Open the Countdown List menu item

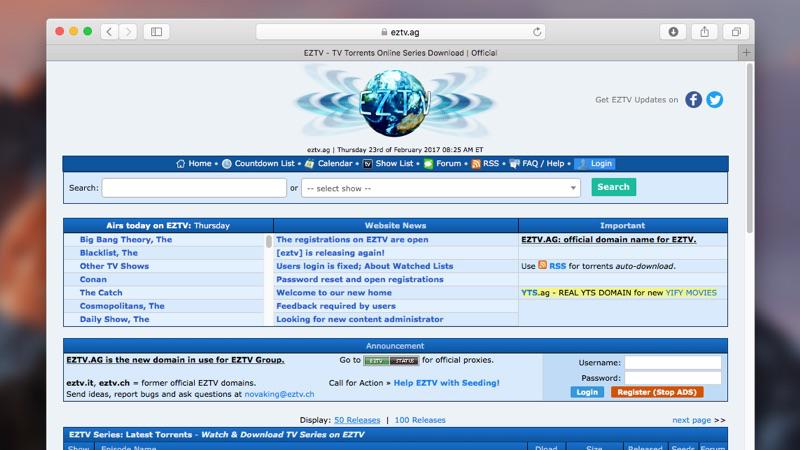click(x=264, y=164)
